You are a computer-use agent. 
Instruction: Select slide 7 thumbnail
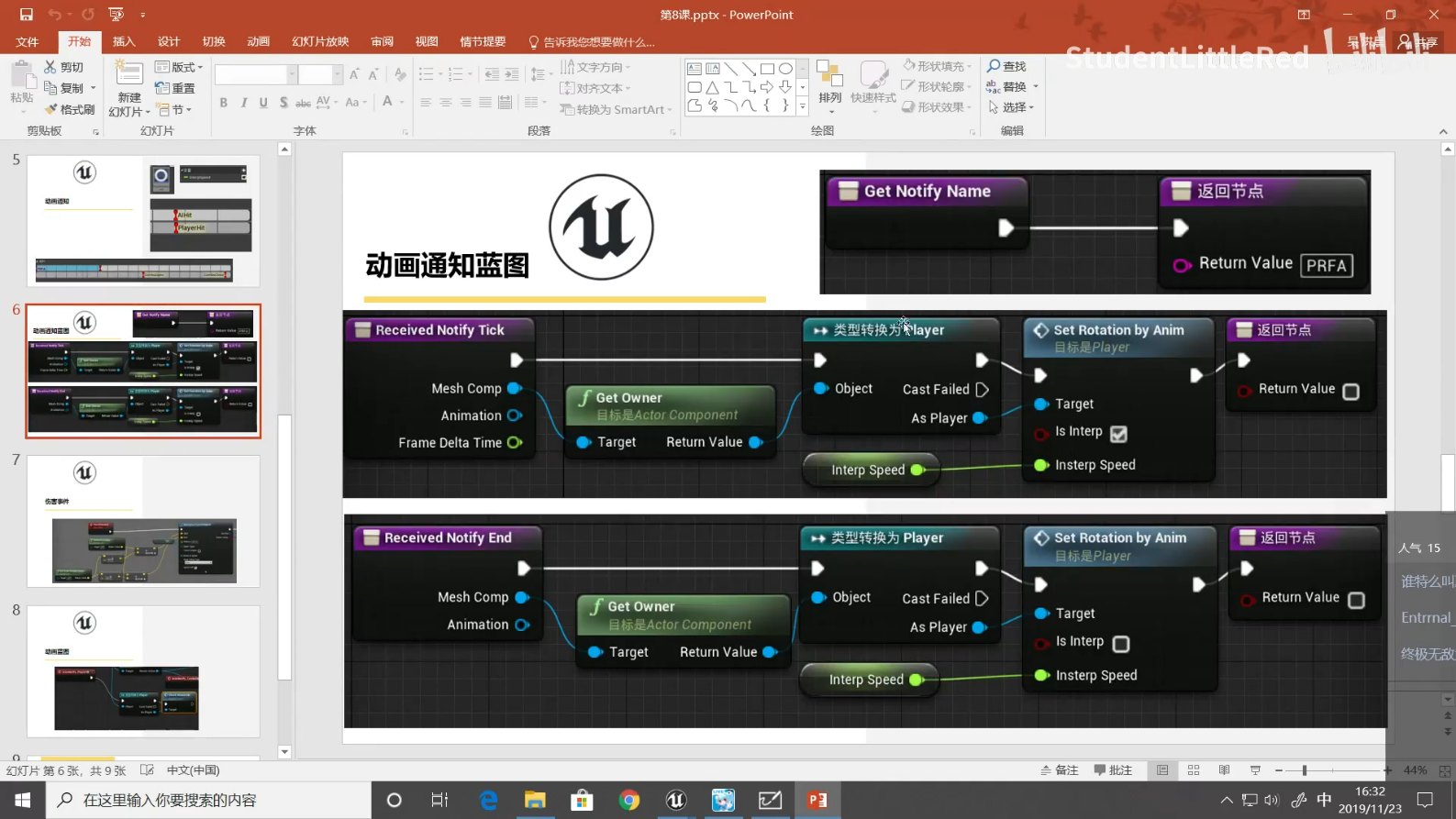[x=143, y=521]
